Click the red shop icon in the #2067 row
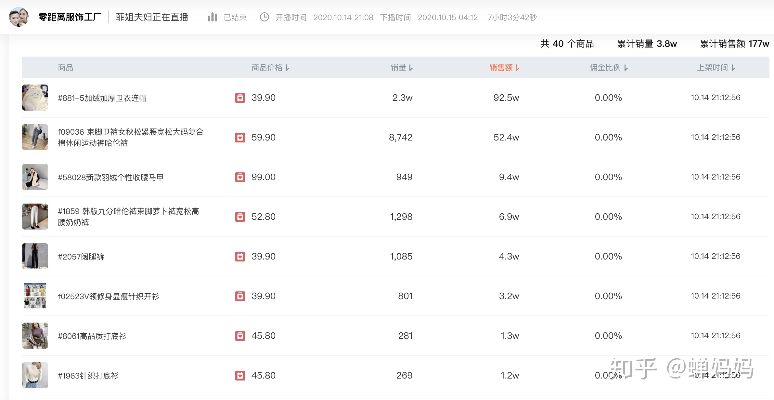 point(239,256)
